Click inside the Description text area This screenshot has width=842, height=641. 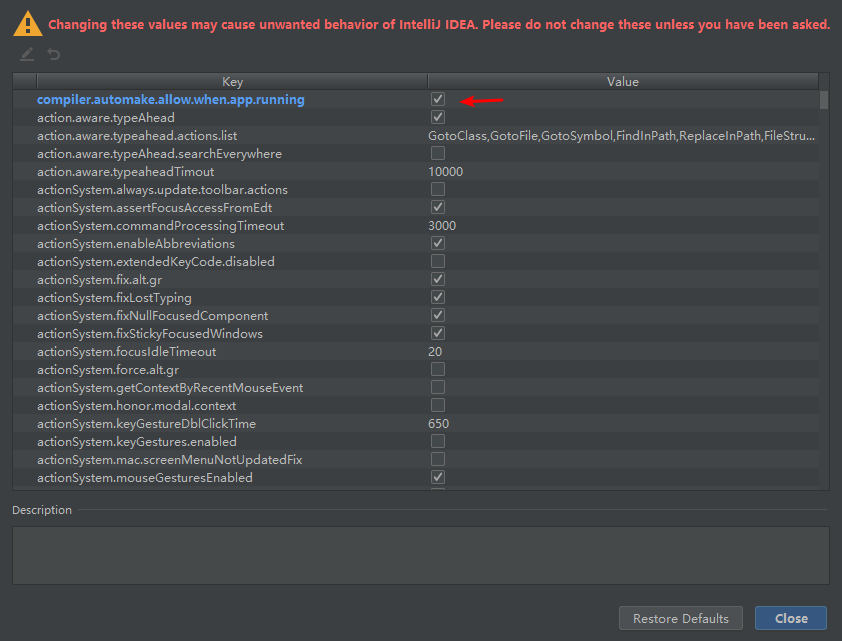[420, 555]
